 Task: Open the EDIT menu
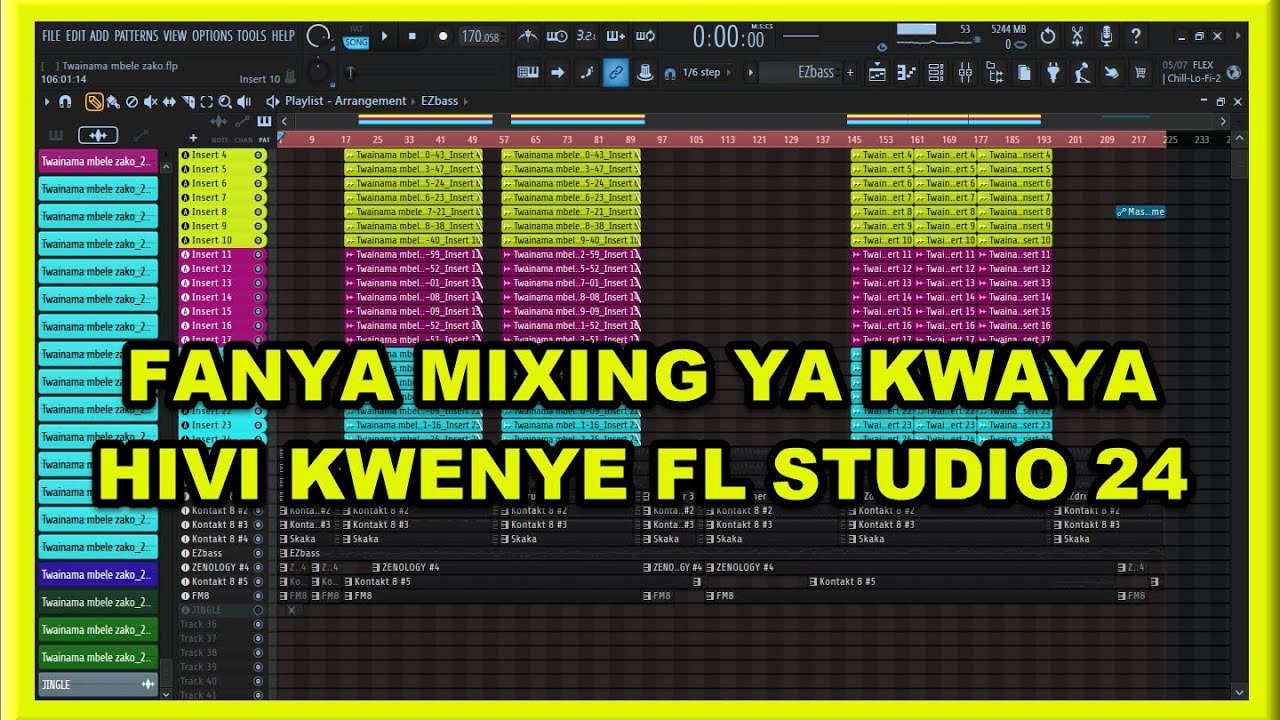(76, 36)
